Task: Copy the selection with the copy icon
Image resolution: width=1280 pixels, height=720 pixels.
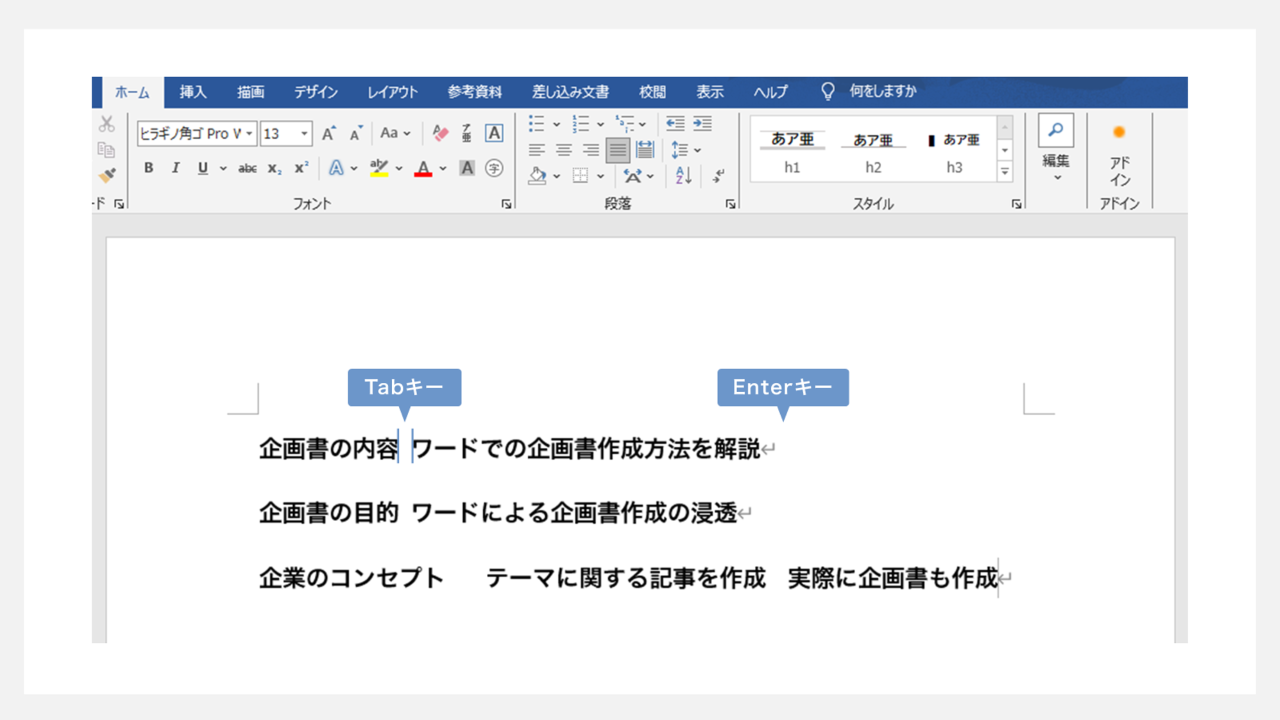Action: 107,150
